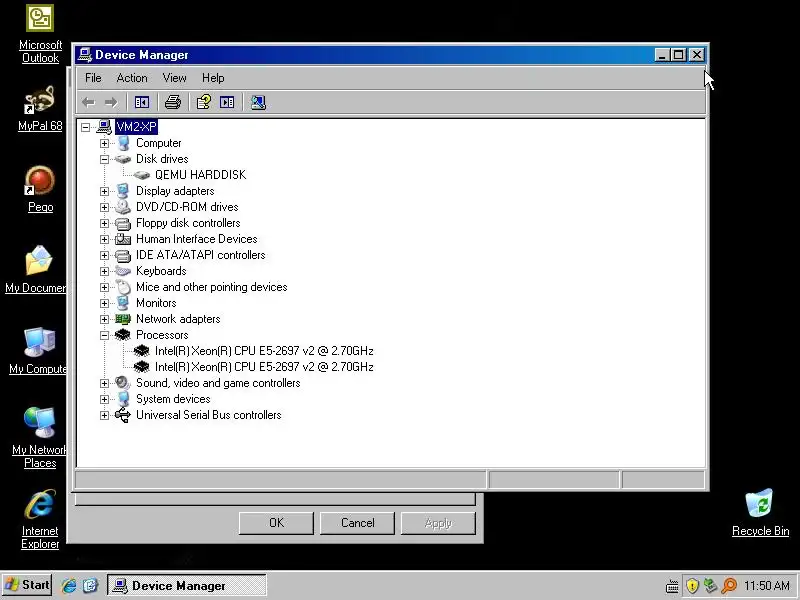Expand the Keyboards node
Screen dimensions: 800x600
coord(104,271)
